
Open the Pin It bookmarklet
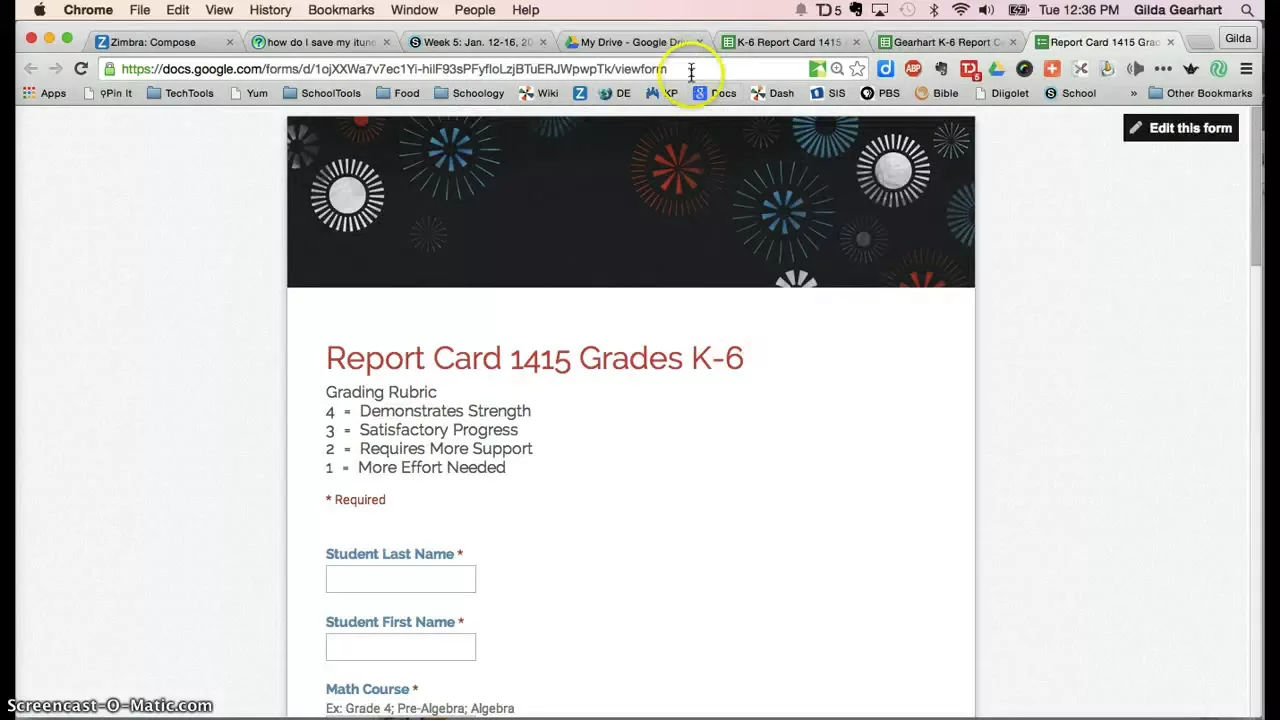click(107, 93)
